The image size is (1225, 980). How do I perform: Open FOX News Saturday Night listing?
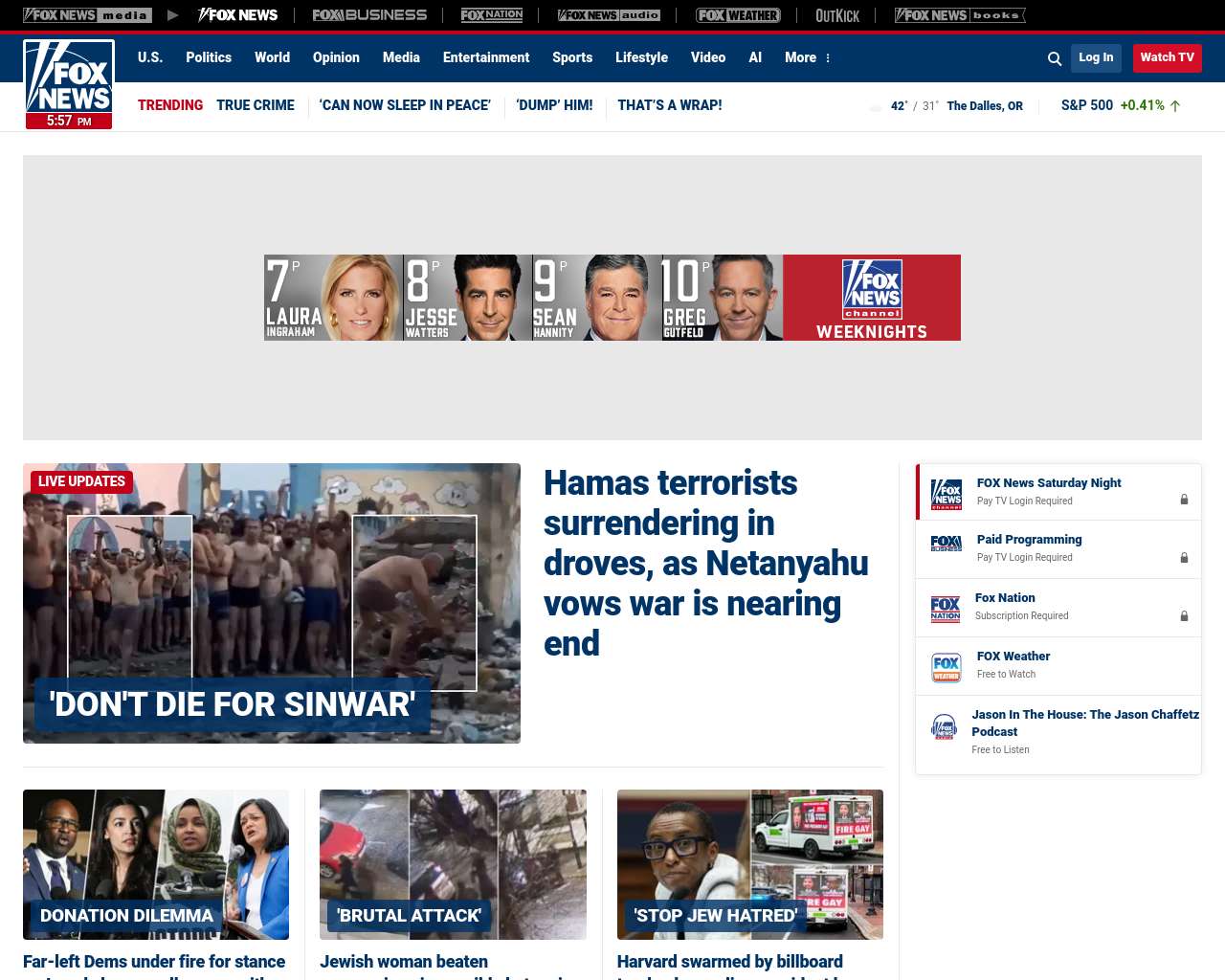click(x=1058, y=492)
